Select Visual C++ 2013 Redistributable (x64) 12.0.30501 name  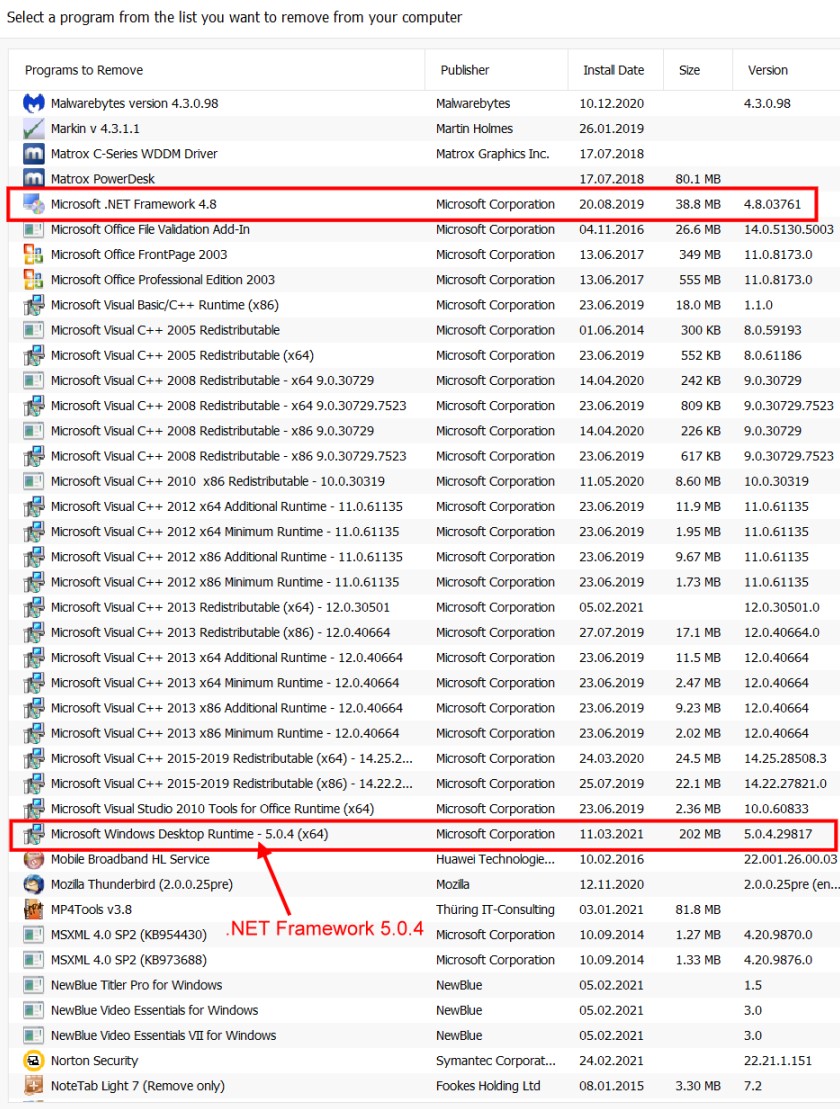(220, 608)
